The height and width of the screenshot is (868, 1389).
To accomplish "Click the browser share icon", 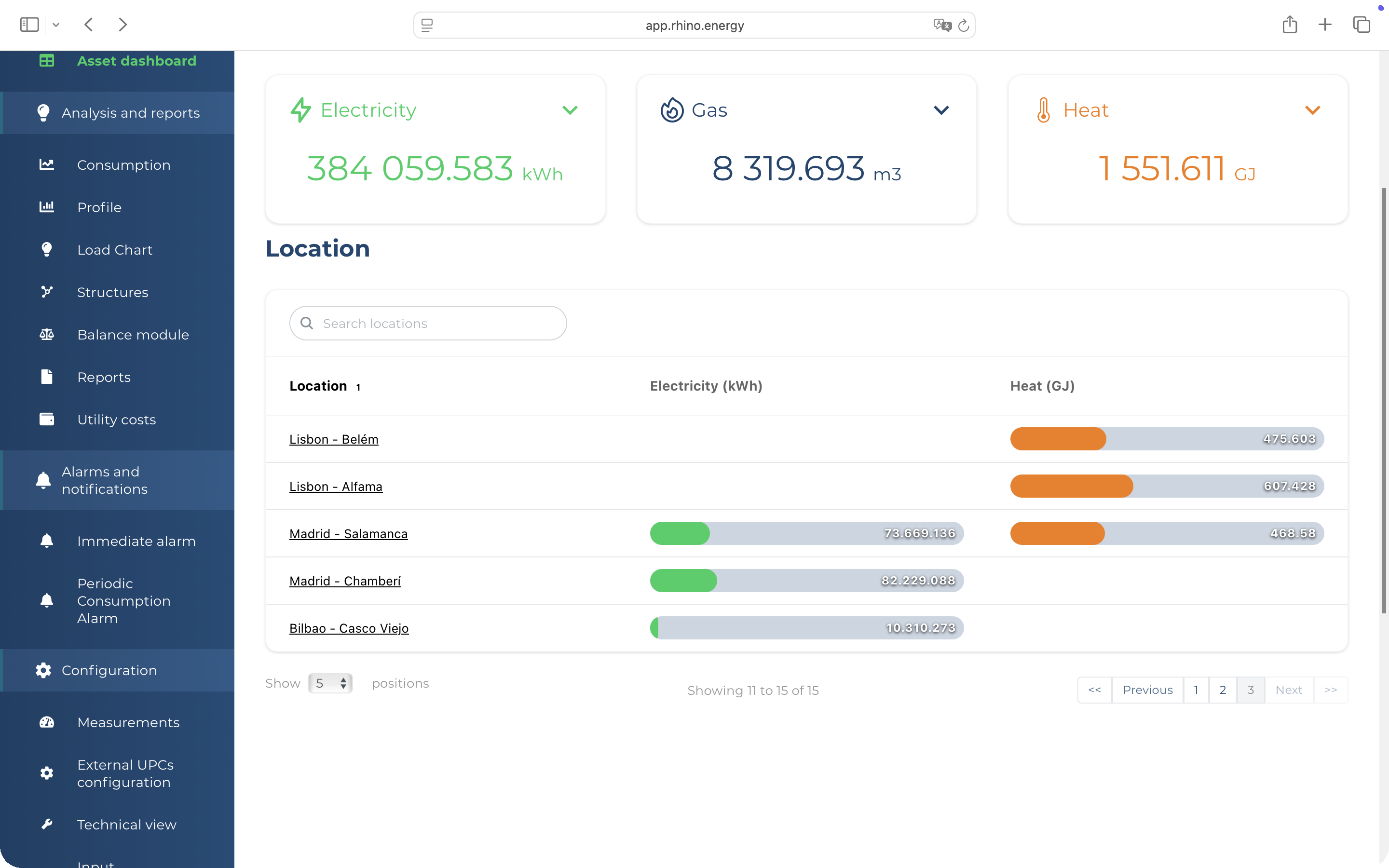I will 1290,25.
